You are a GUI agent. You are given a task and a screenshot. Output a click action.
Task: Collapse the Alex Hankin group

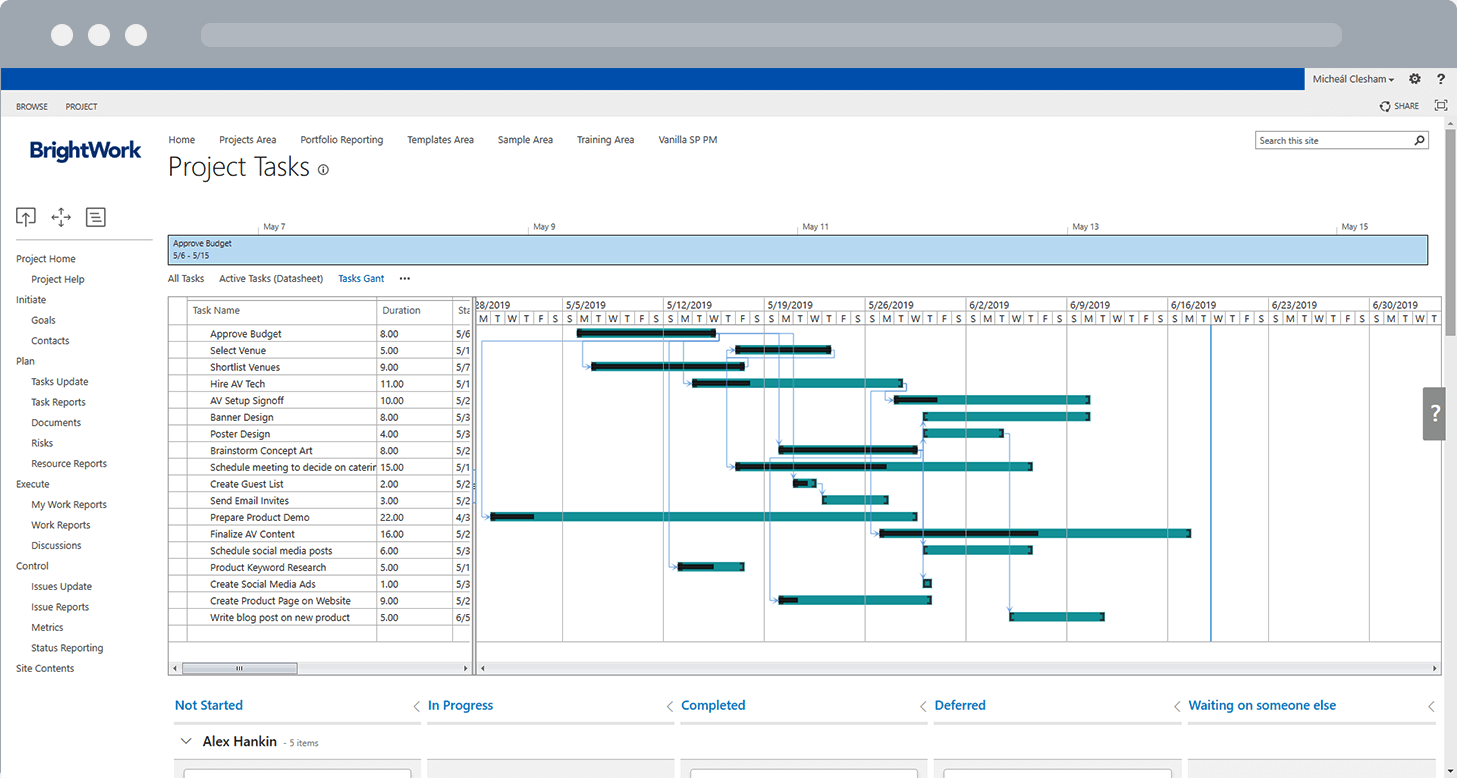(x=185, y=742)
